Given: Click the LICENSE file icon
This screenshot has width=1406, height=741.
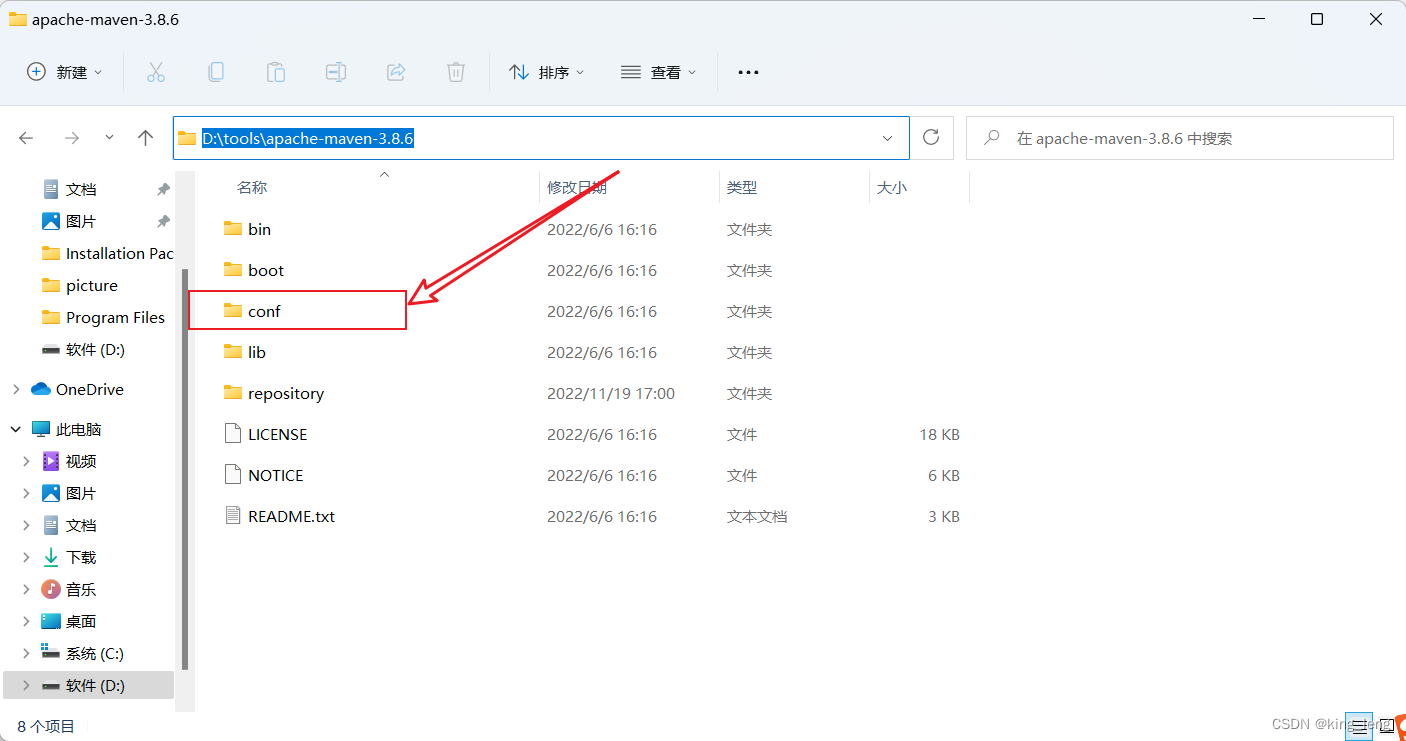Looking at the screenshot, I should pyautogui.click(x=233, y=434).
